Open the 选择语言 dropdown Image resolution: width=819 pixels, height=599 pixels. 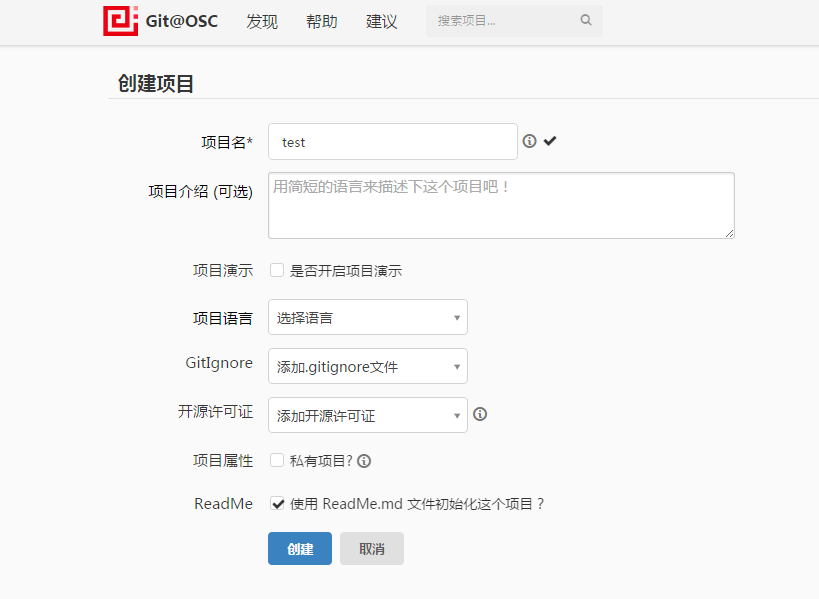367,317
